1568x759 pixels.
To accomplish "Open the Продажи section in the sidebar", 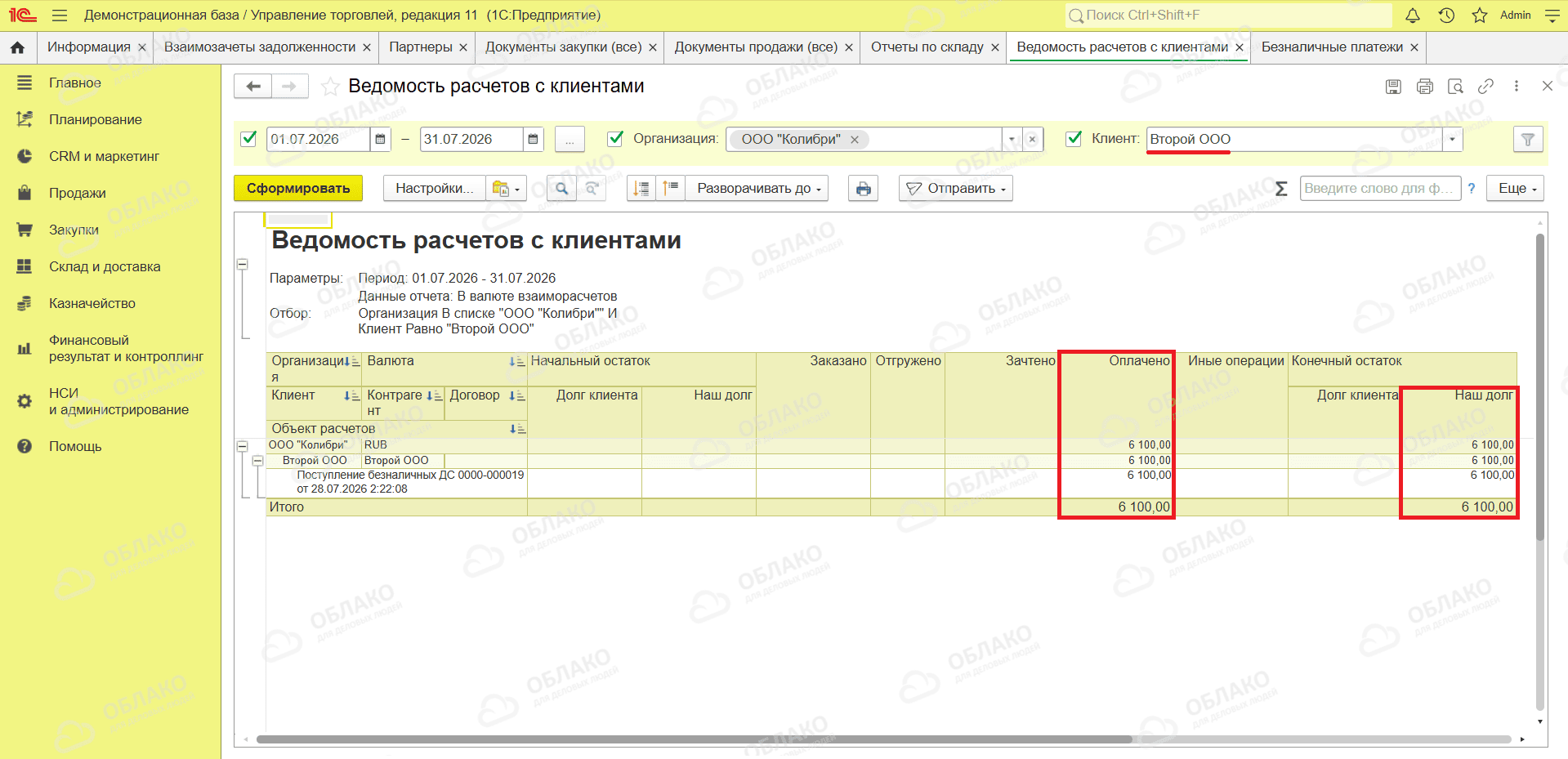I will (78, 193).
